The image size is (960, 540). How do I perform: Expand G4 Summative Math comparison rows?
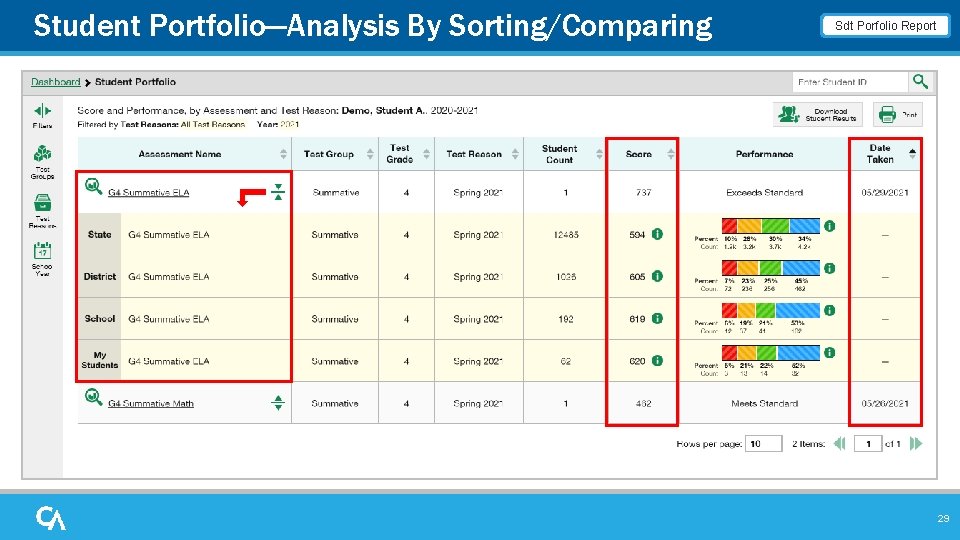click(278, 403)
